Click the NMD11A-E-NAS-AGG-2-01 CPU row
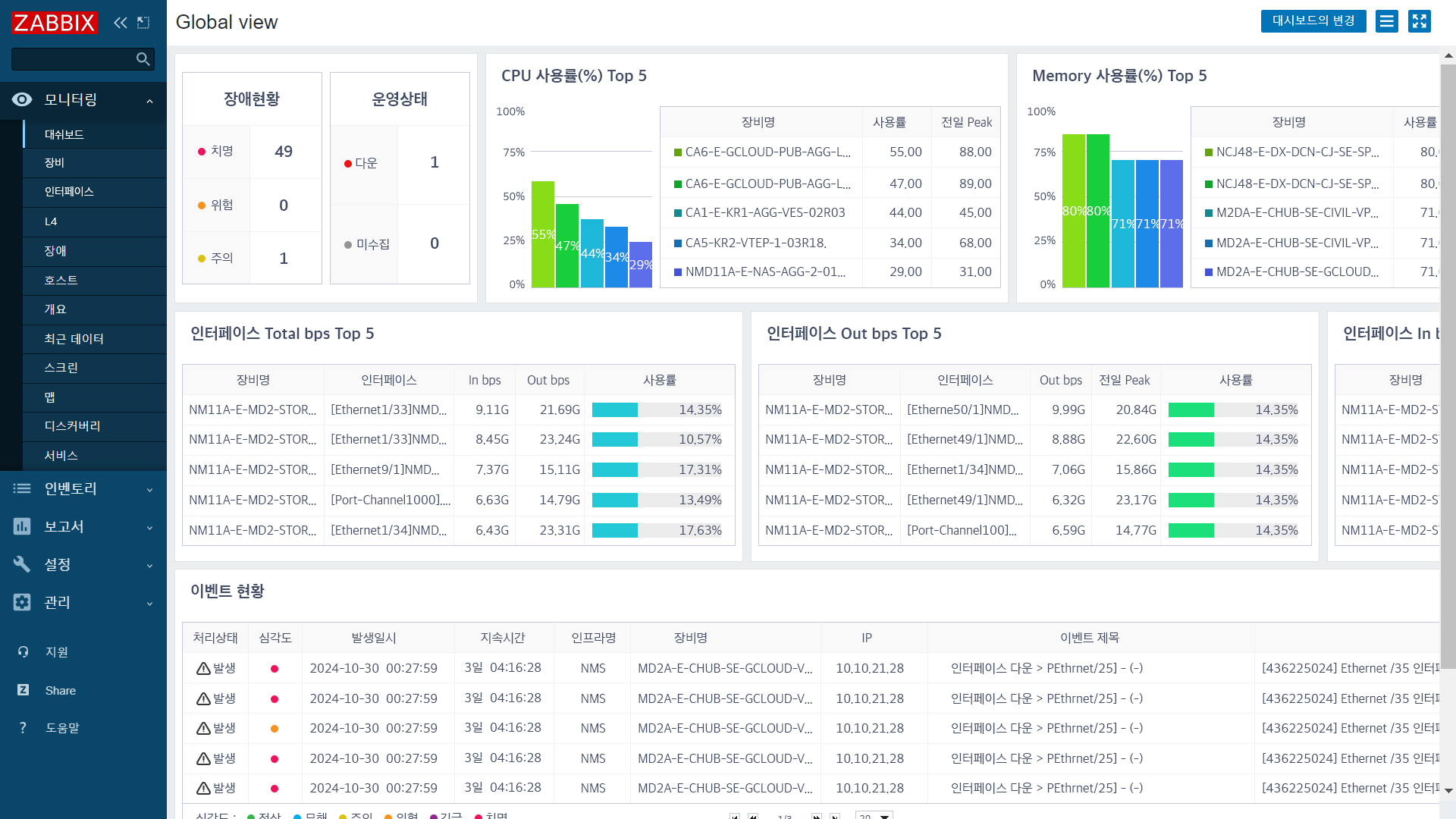 click(x=830, y=271)
